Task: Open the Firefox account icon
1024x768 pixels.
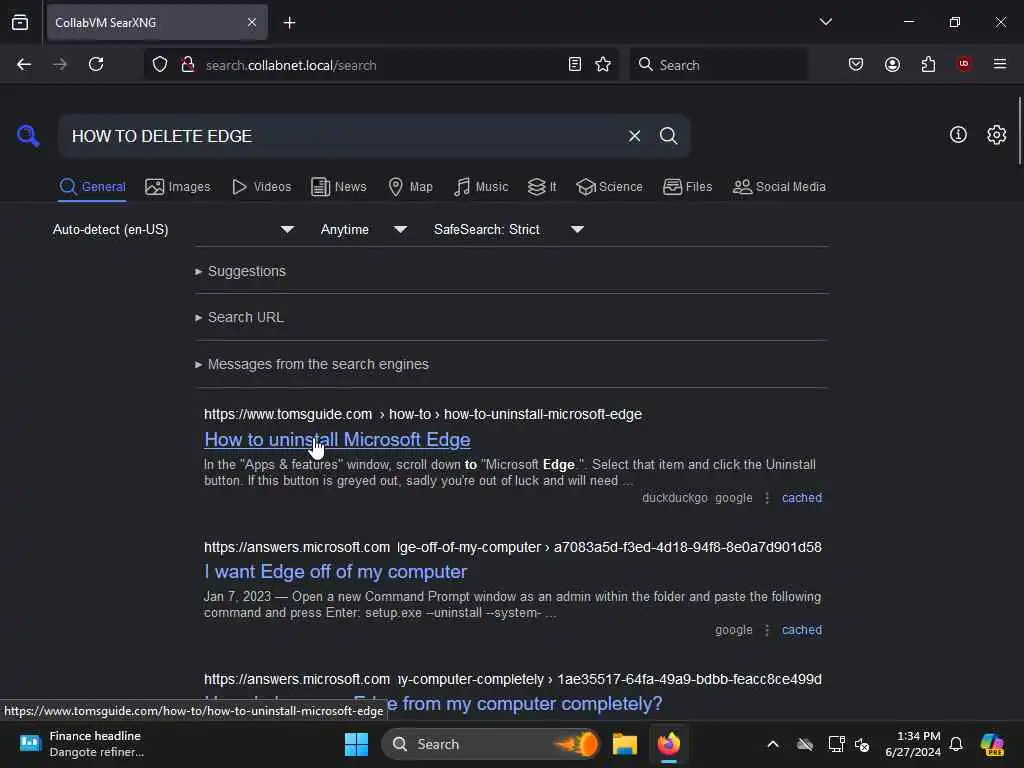Action: click(892, 64)
